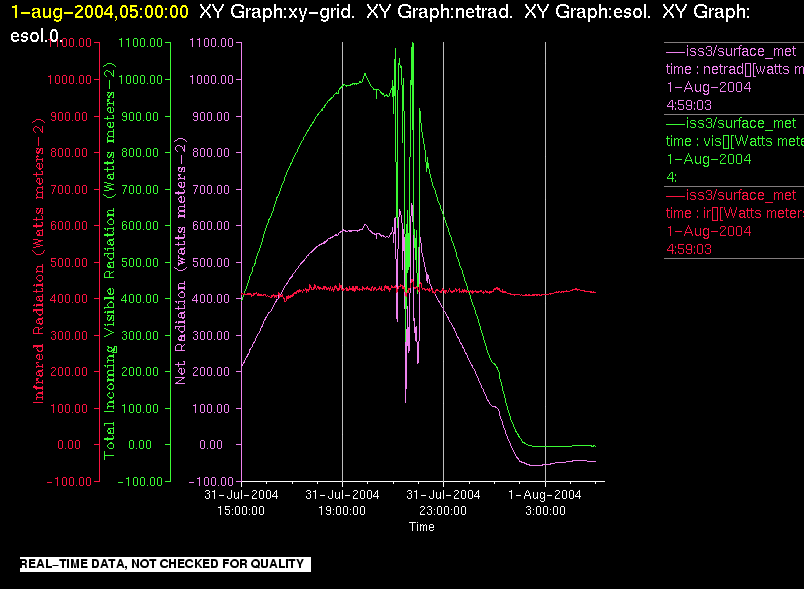Click the real-time data quality disclaimer banner
The image size is (804, 589).
tap(165, 564)
